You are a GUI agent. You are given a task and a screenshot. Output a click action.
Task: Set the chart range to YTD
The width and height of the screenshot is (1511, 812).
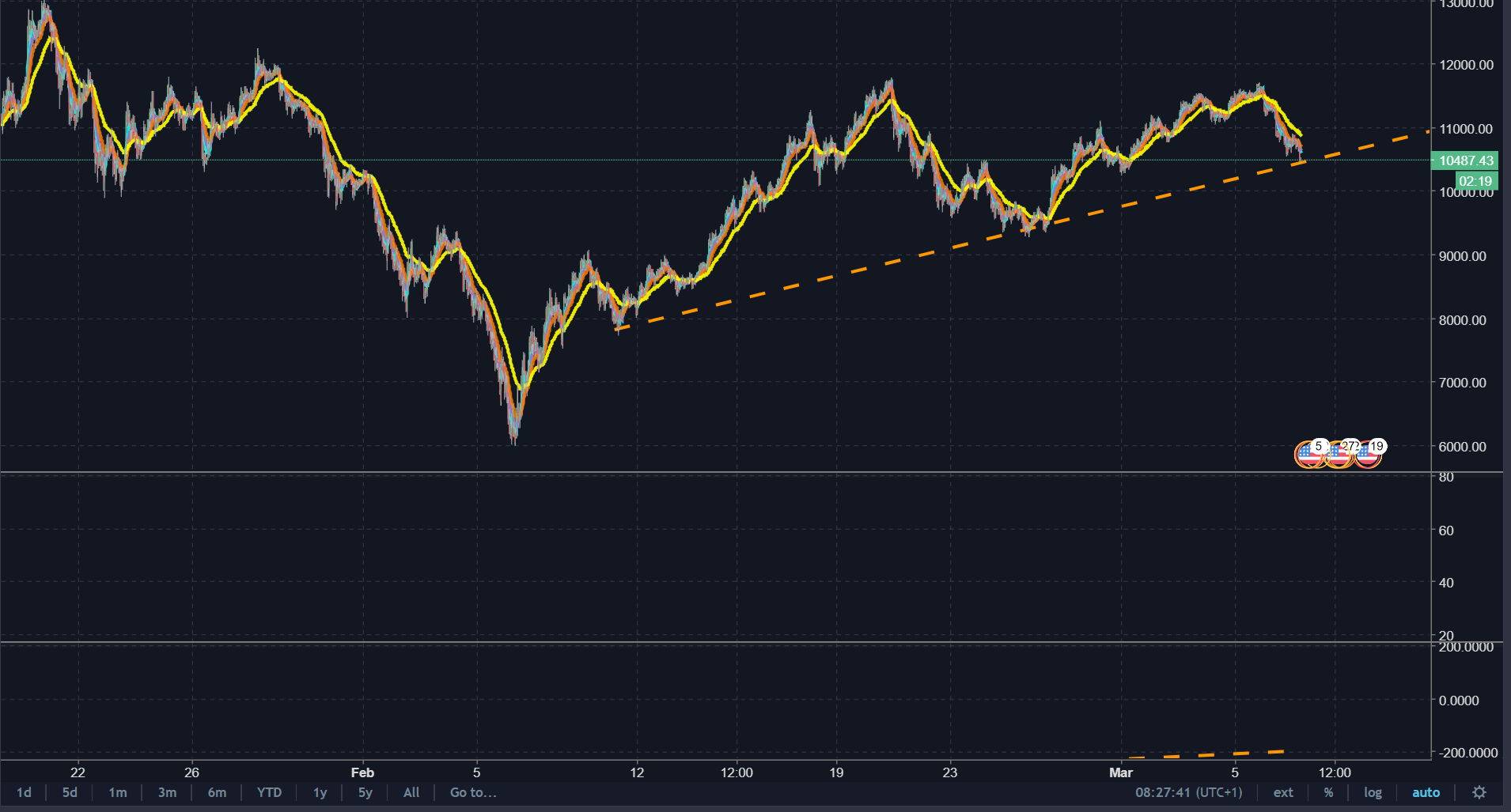click(269, 792)
